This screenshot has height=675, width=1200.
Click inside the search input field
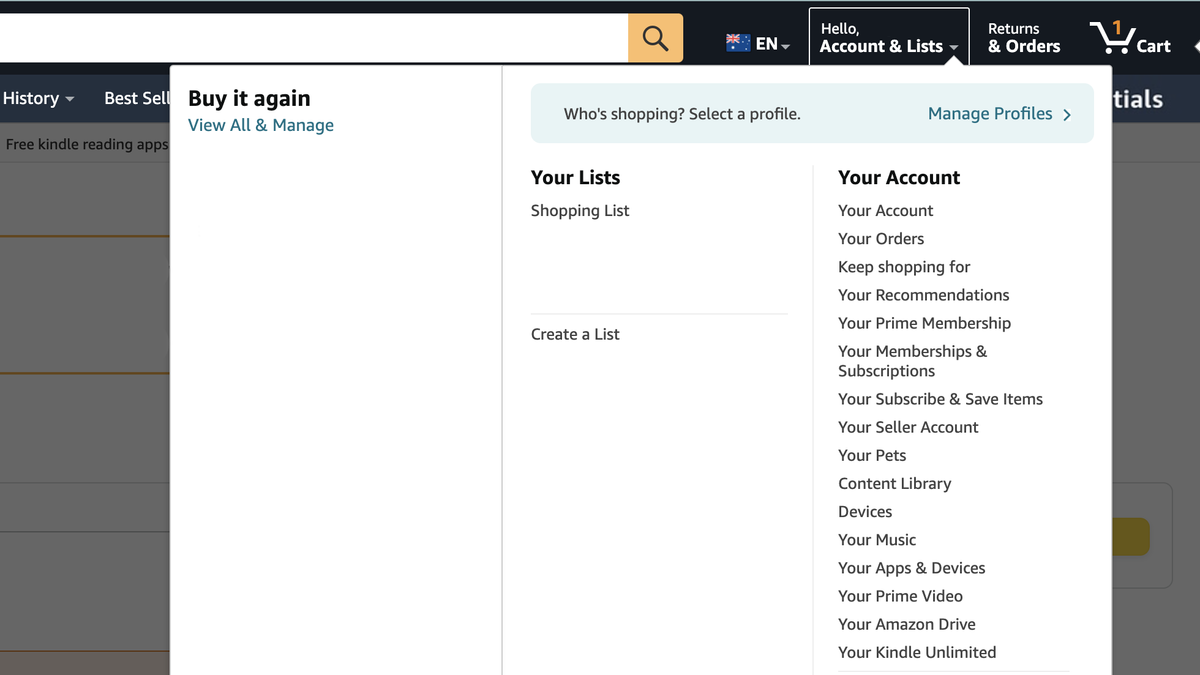[300, 37]
